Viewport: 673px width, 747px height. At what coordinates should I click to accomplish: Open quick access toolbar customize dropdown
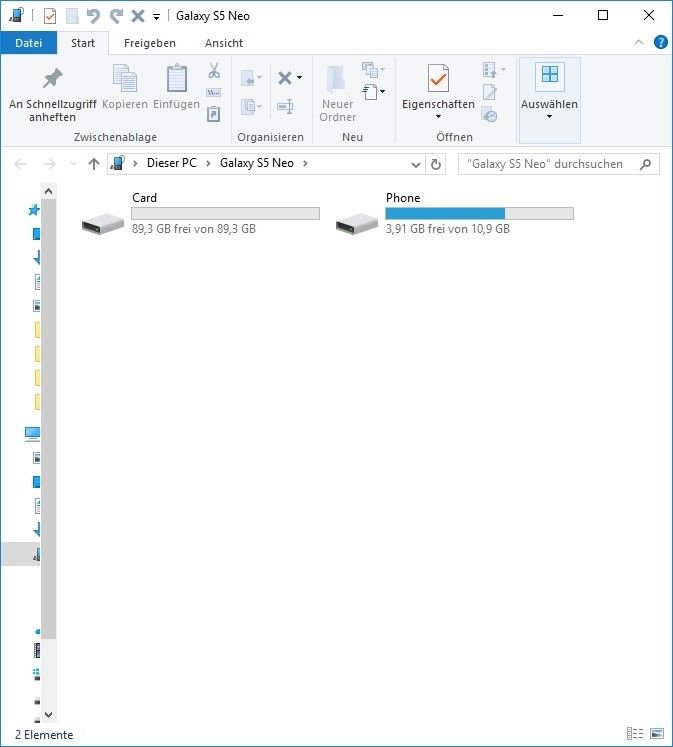pos(156,17)
